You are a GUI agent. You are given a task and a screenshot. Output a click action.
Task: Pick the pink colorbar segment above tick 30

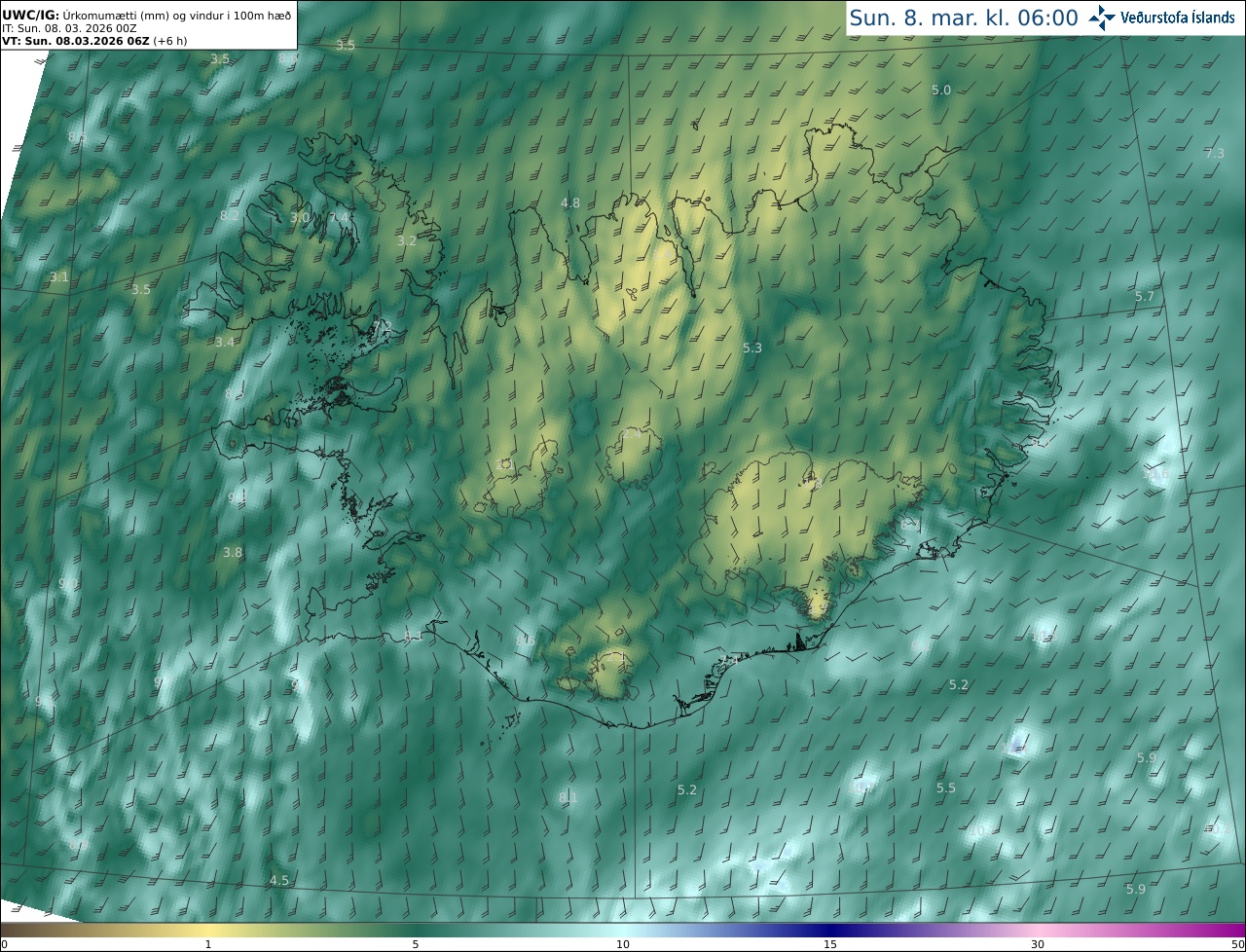pyautogui.click(x=1038, y=930)
